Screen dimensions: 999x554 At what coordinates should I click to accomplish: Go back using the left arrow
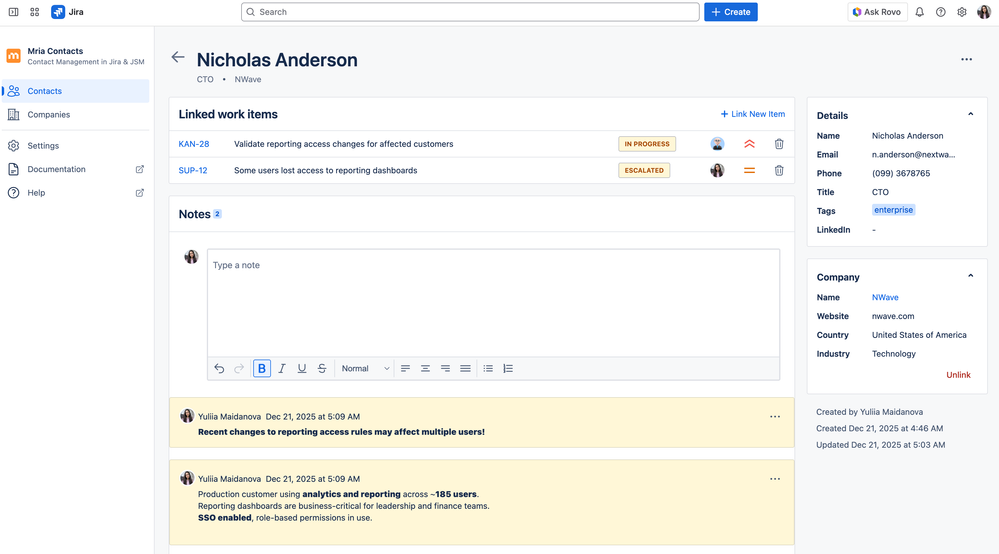tap(178, 57)
